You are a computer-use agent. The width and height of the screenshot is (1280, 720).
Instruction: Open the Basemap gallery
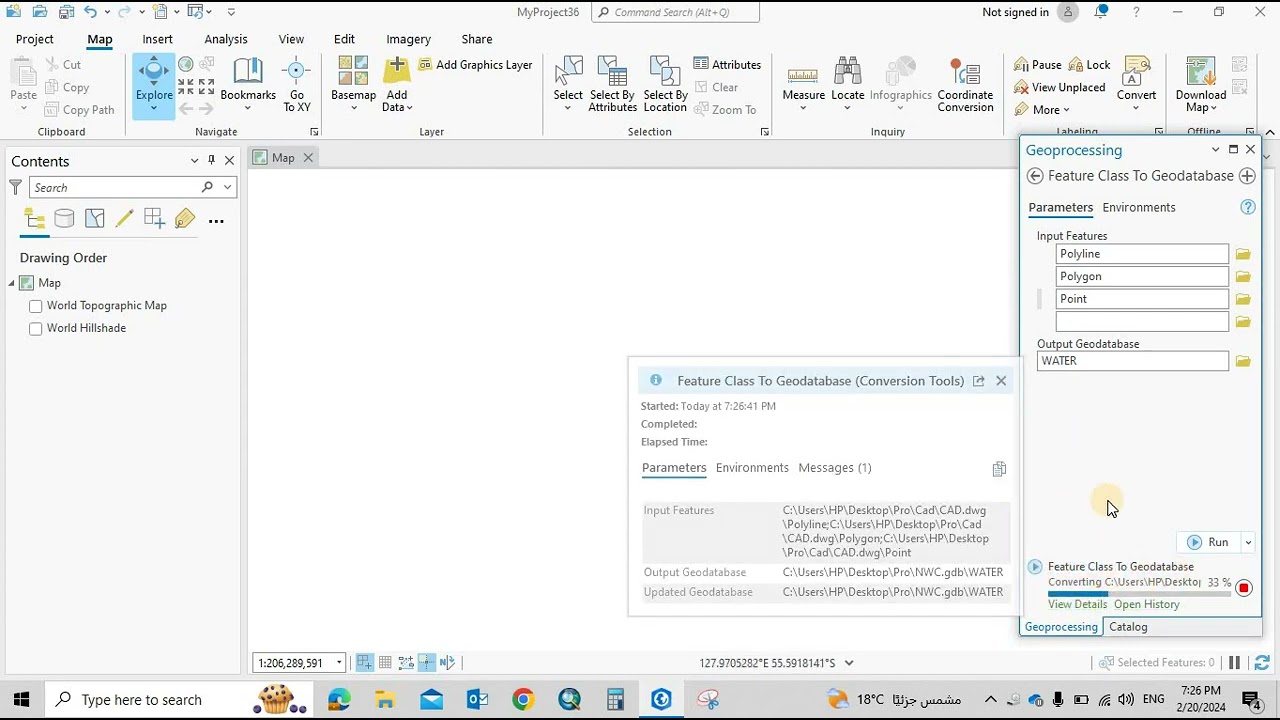point(353,85)
